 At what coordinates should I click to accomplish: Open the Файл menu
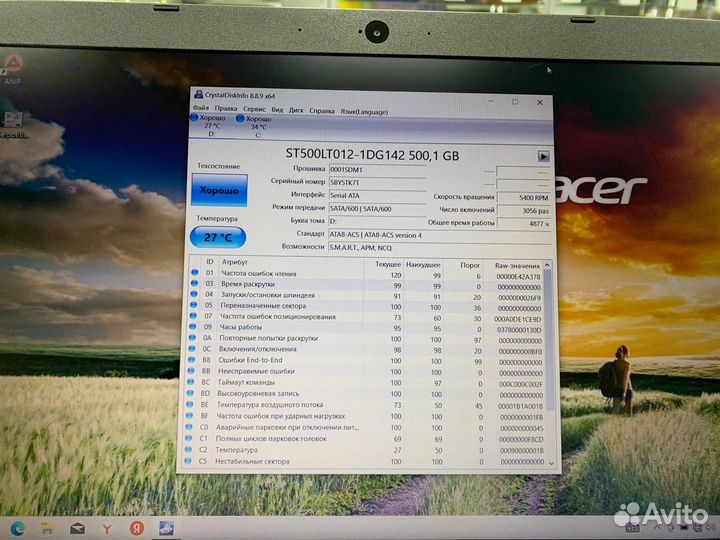coord(201,107)
